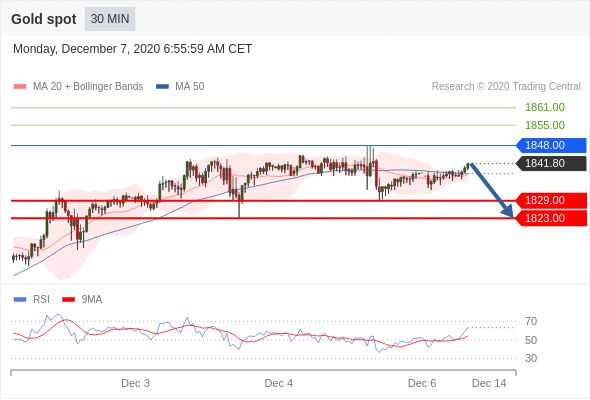The height and width of the screenshot is (400, 590).
Task: Click the red 9MA legend swatch
Action: coord(68,300)
